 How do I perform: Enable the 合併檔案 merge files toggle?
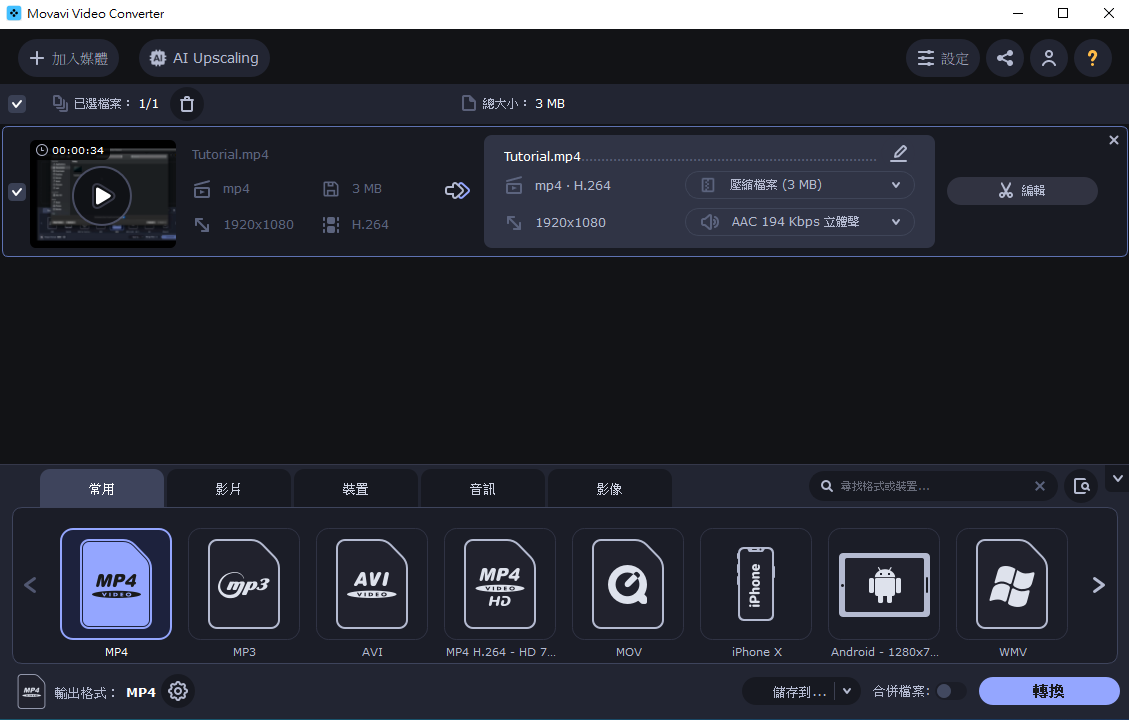[950, 691]
